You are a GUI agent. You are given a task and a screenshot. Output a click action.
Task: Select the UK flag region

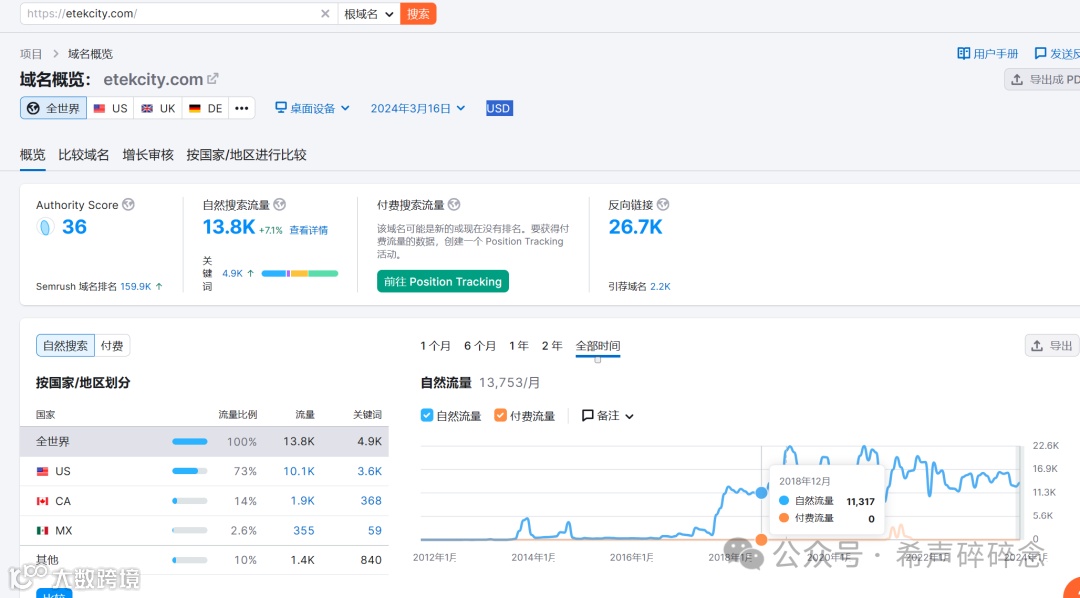point(158,108)
